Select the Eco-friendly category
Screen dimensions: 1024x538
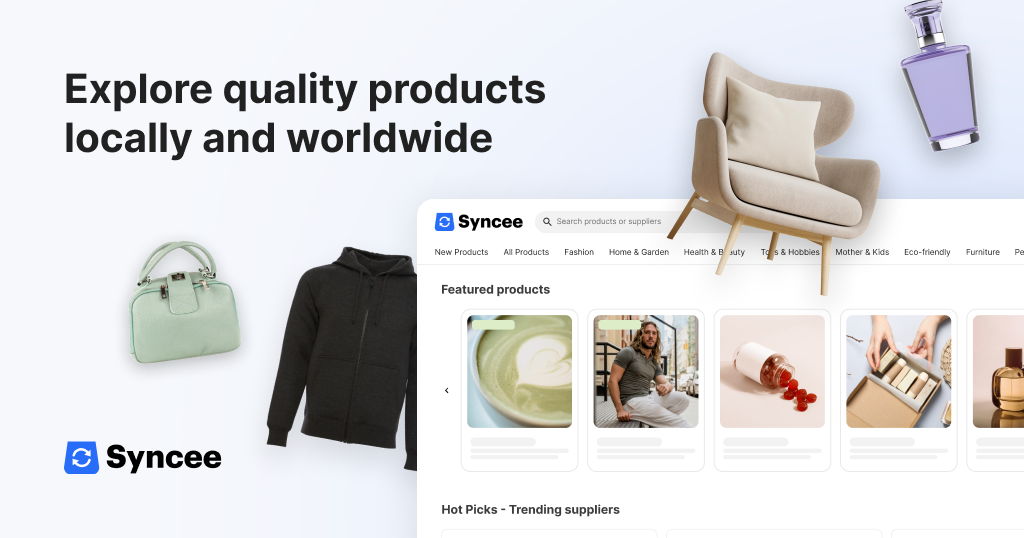pyautogui.click(x=927, y=252)
